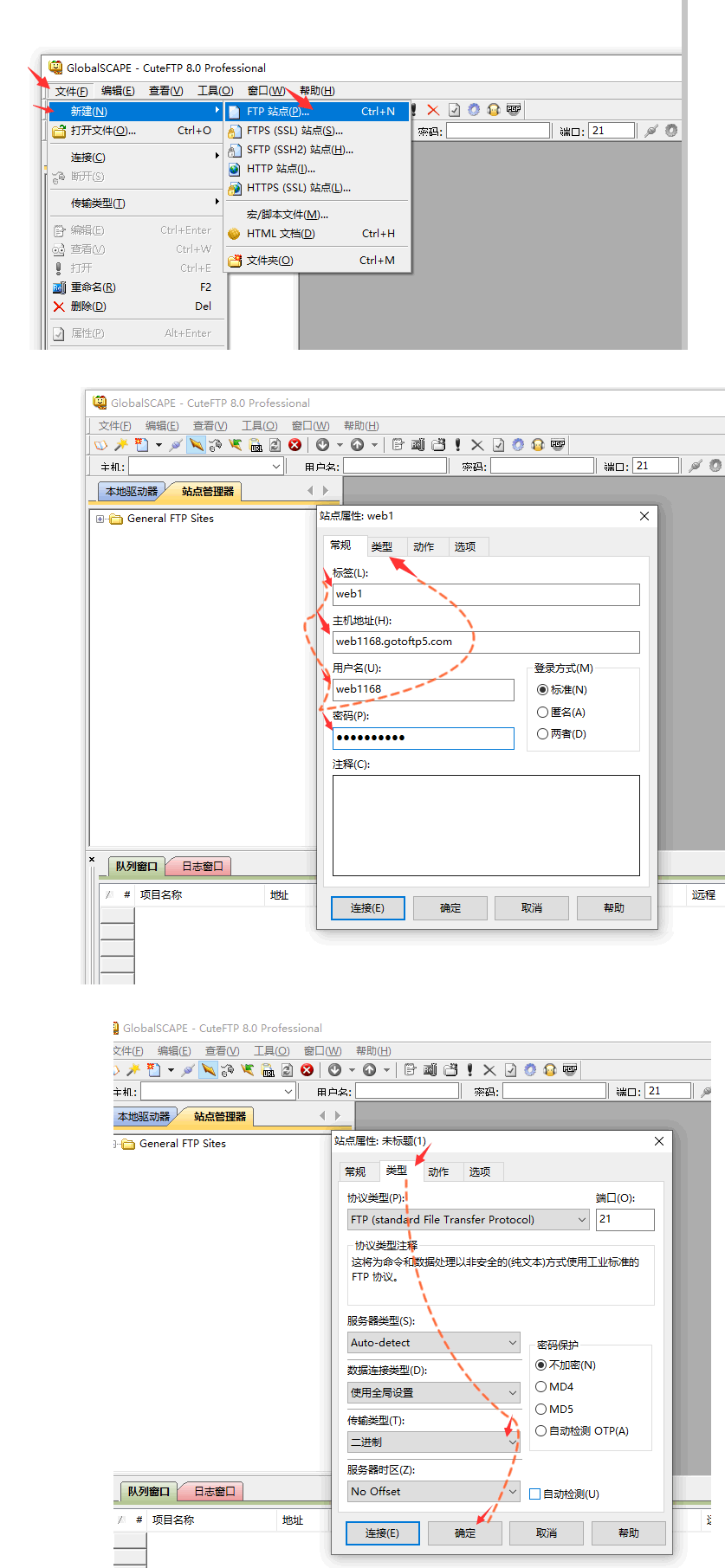Open the 宏/脚本文件(M) menu entry

tap(287, 215)
